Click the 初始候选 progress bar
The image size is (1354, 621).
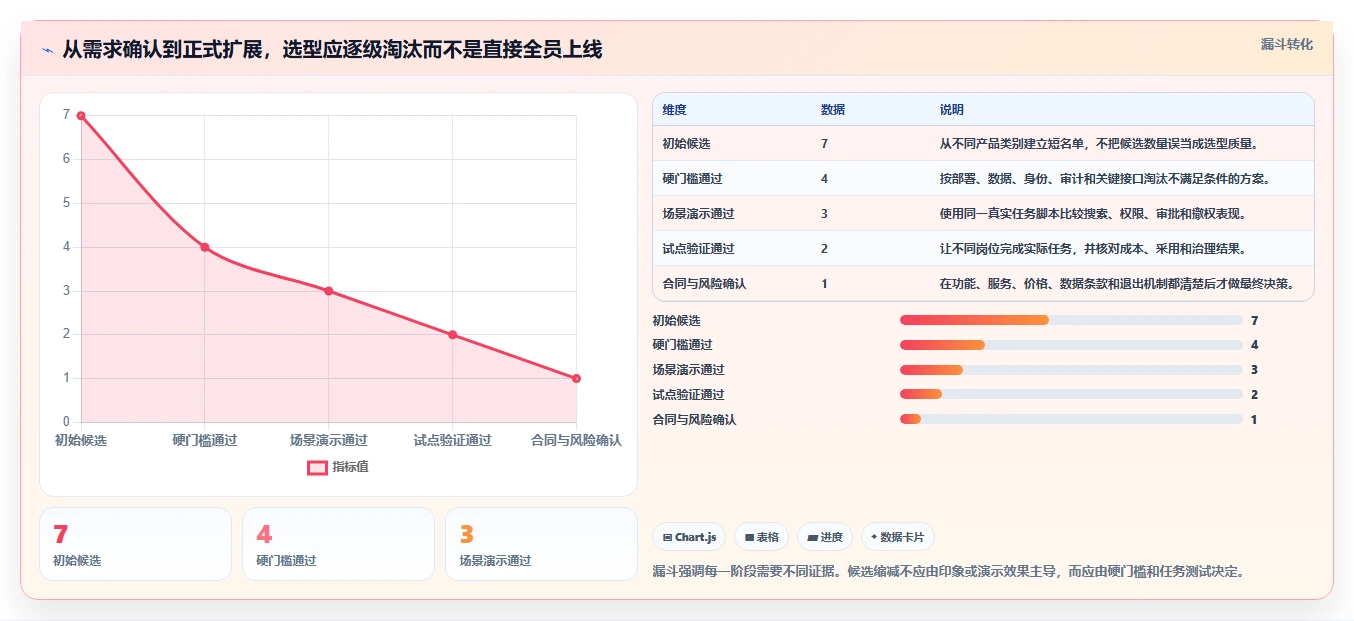click(1071, 320)
